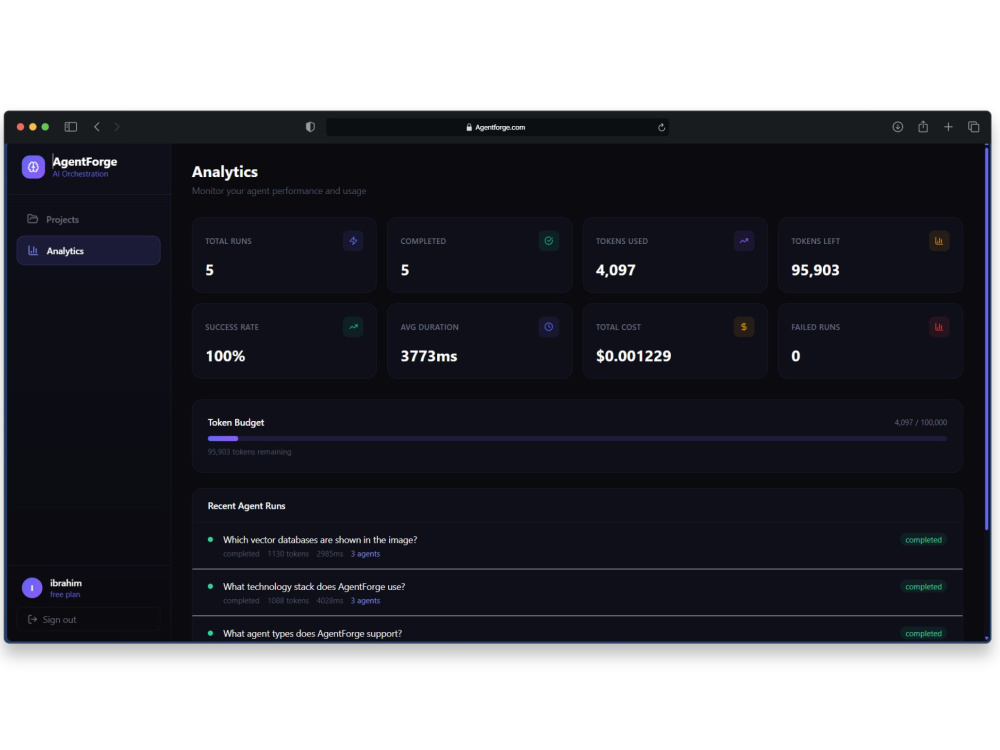Viewport: 1000px width, 750px height.
Task: Click '95,903 tokens remaining' text
Action: 249,452
